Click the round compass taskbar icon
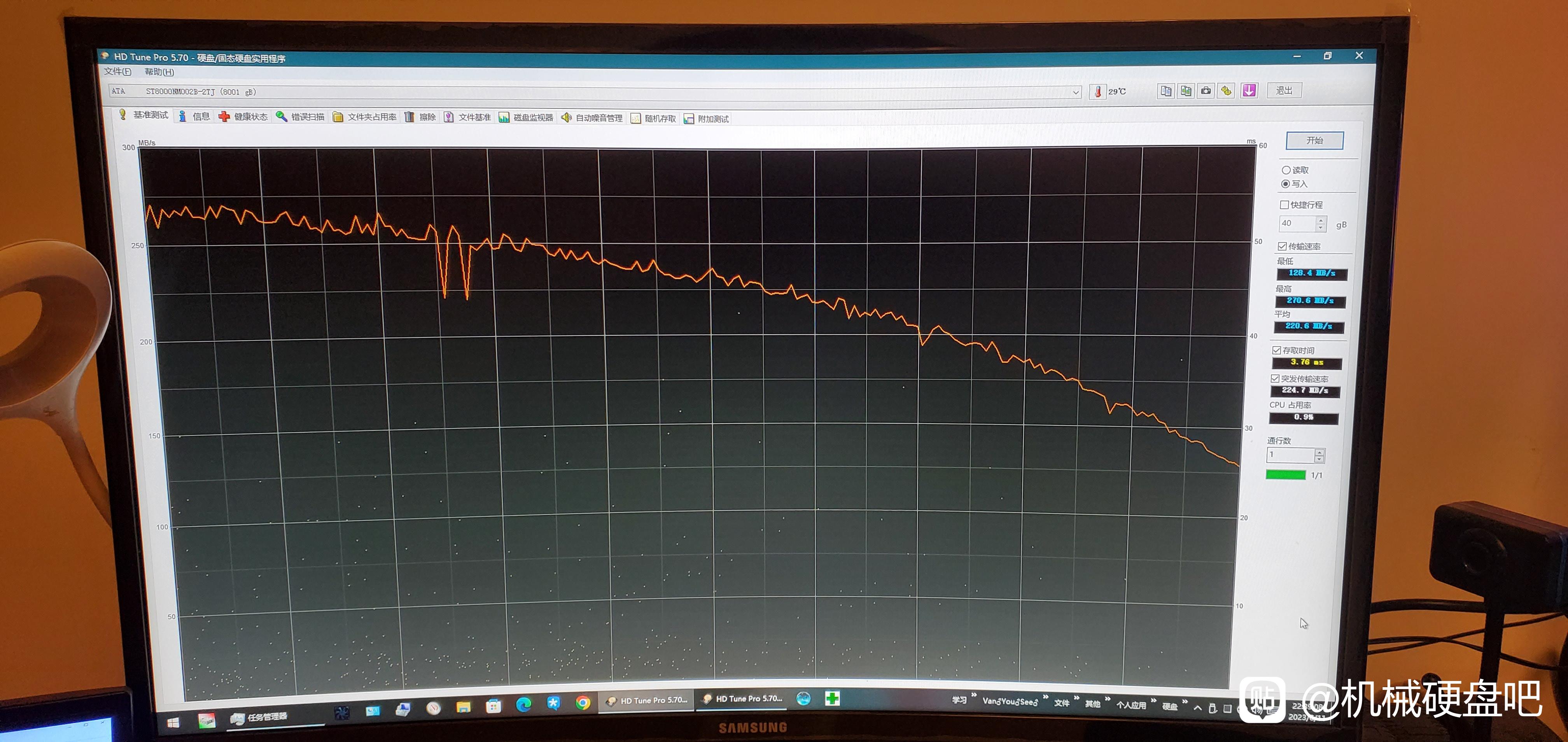 (433, 708)
